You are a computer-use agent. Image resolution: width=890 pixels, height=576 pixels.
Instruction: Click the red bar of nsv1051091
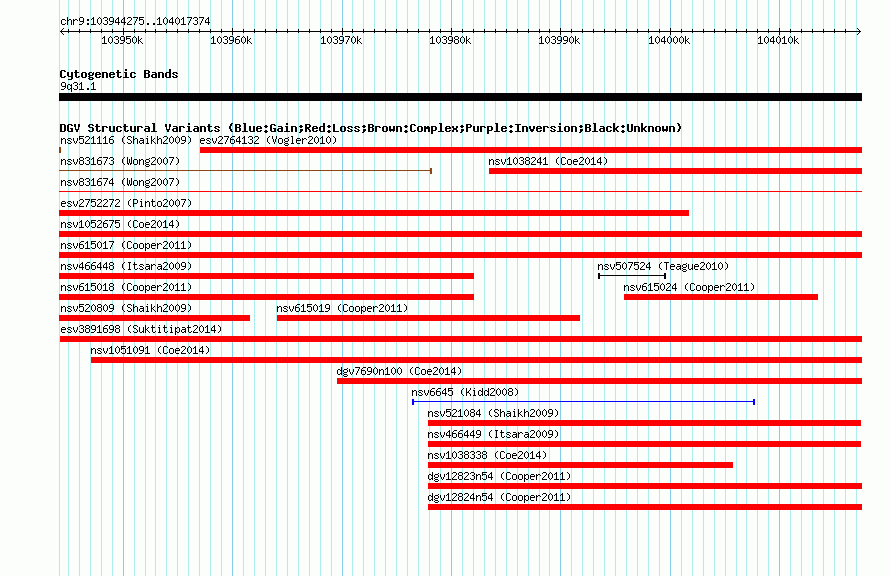[476, 360]
